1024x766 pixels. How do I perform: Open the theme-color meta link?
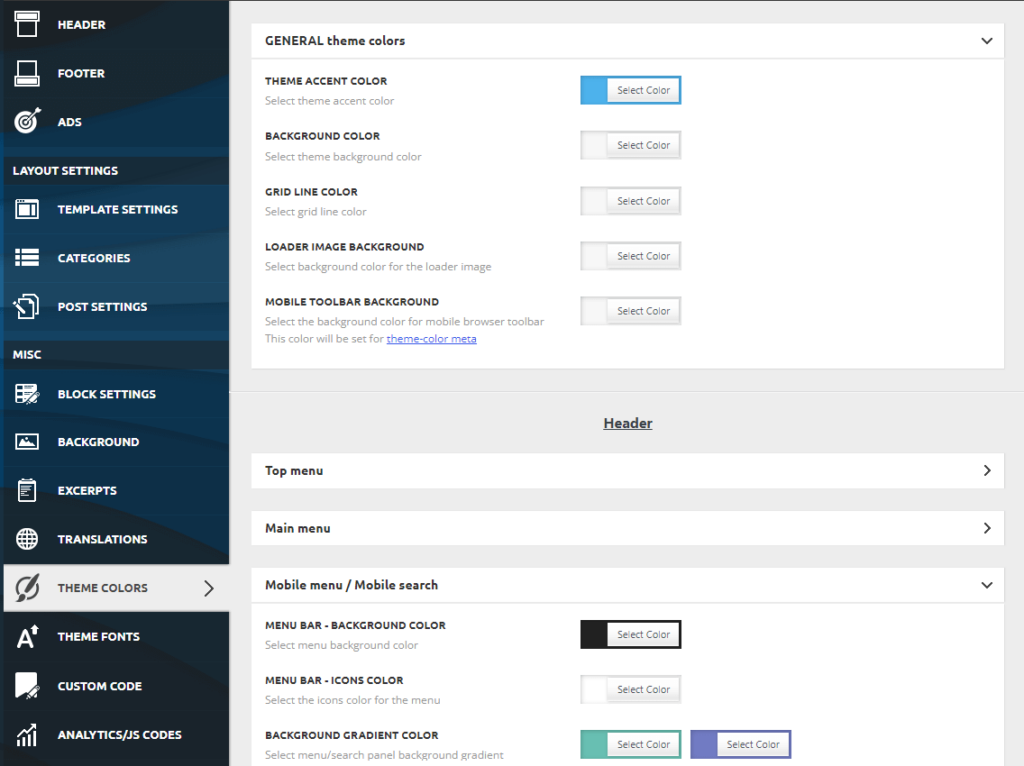point(431,338)
